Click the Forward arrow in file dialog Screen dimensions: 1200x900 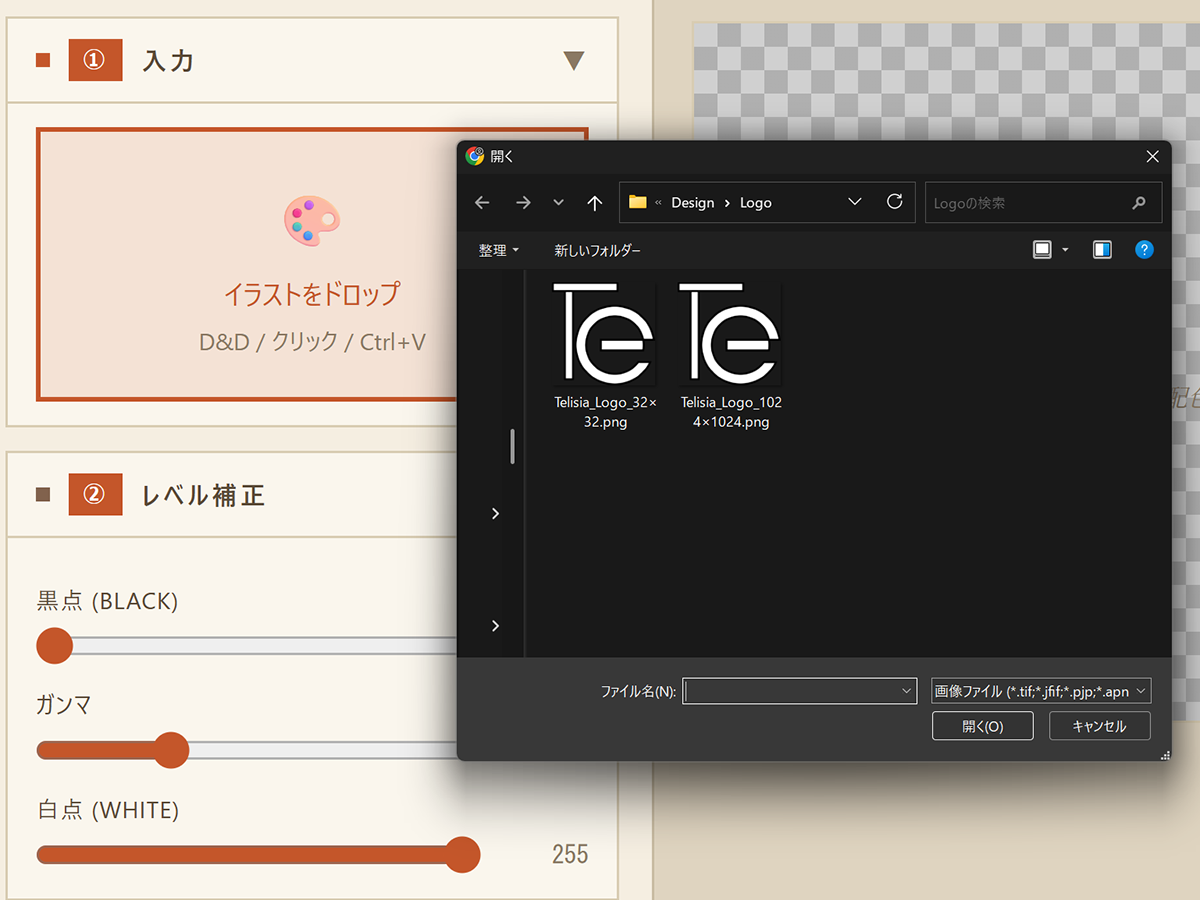click(x=523, y=203)
